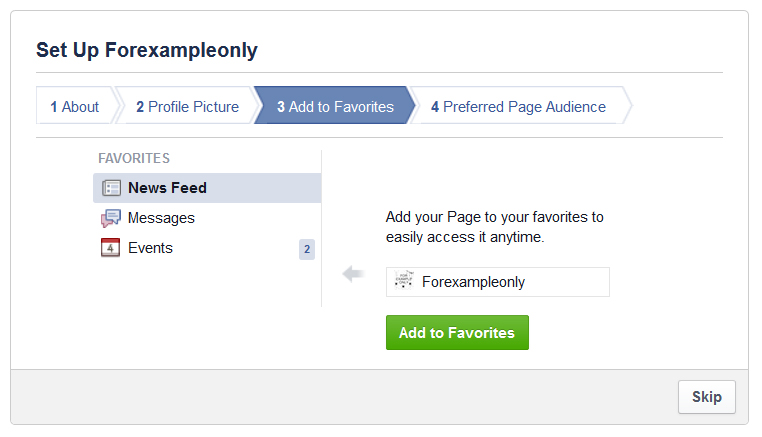The width and height of the screenshot is (762, 437).
Task: Click the FAVORITES section header
Action: pos(134,158)
